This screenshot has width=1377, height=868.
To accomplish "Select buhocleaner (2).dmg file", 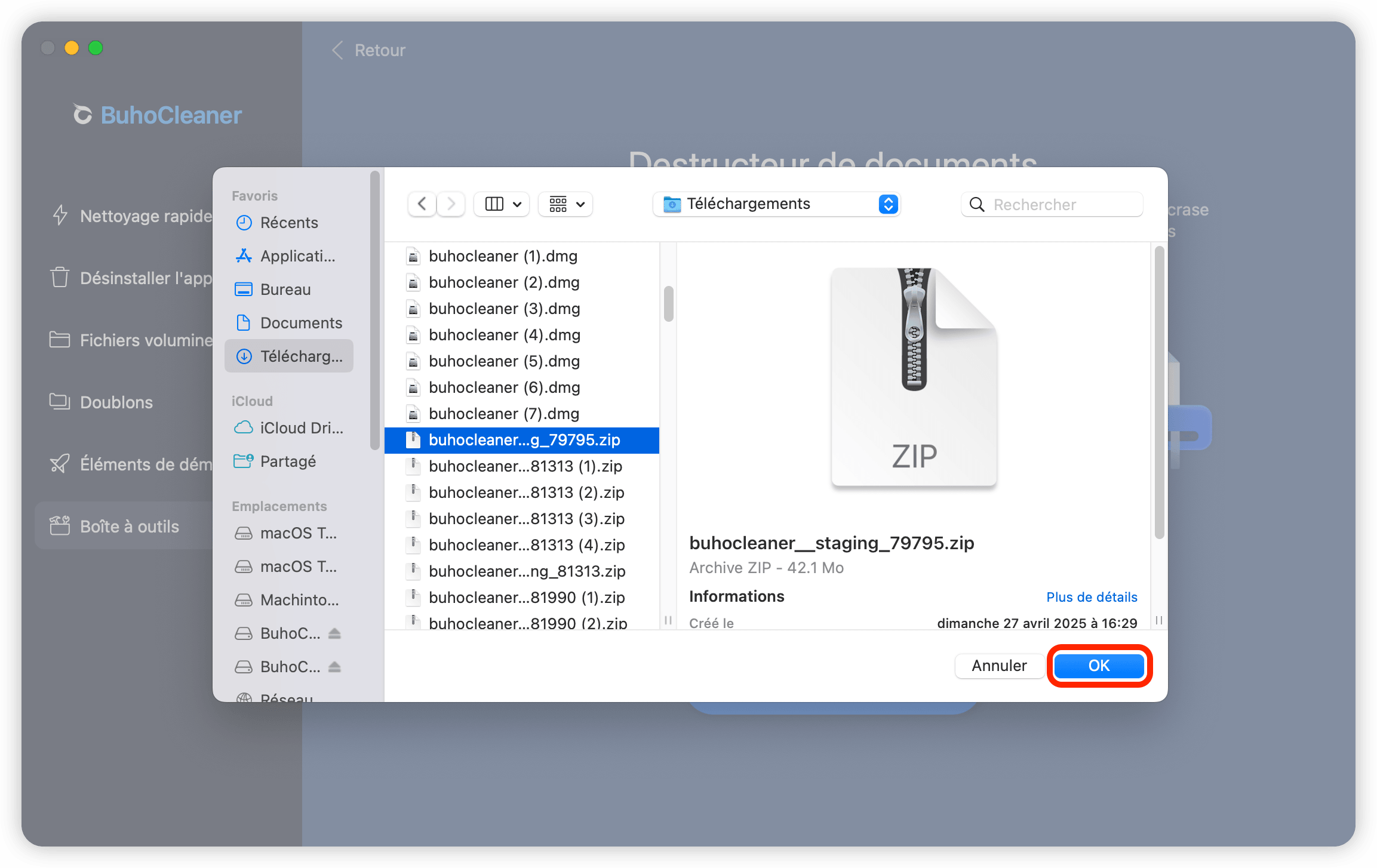I will [x=522, y=282].
